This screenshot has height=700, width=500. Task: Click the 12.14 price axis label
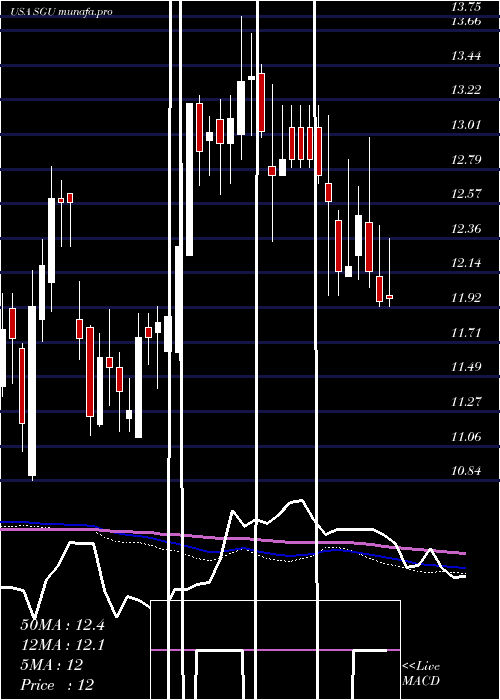[x=466, y=262]
